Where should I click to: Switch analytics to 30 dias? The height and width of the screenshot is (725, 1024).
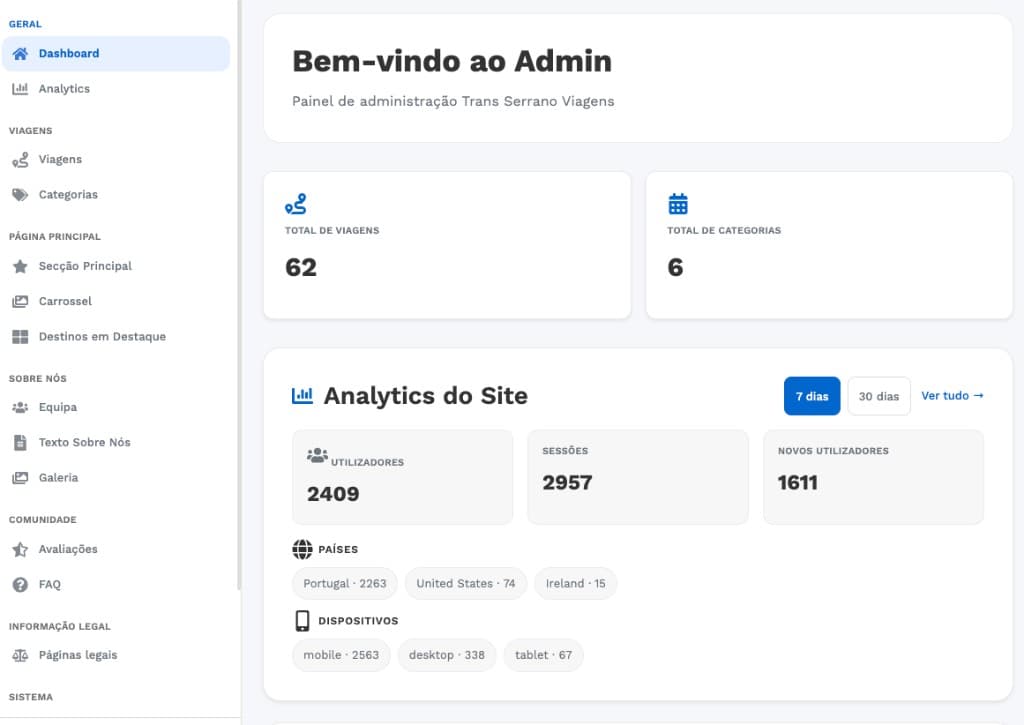click(x=879, y=396)
